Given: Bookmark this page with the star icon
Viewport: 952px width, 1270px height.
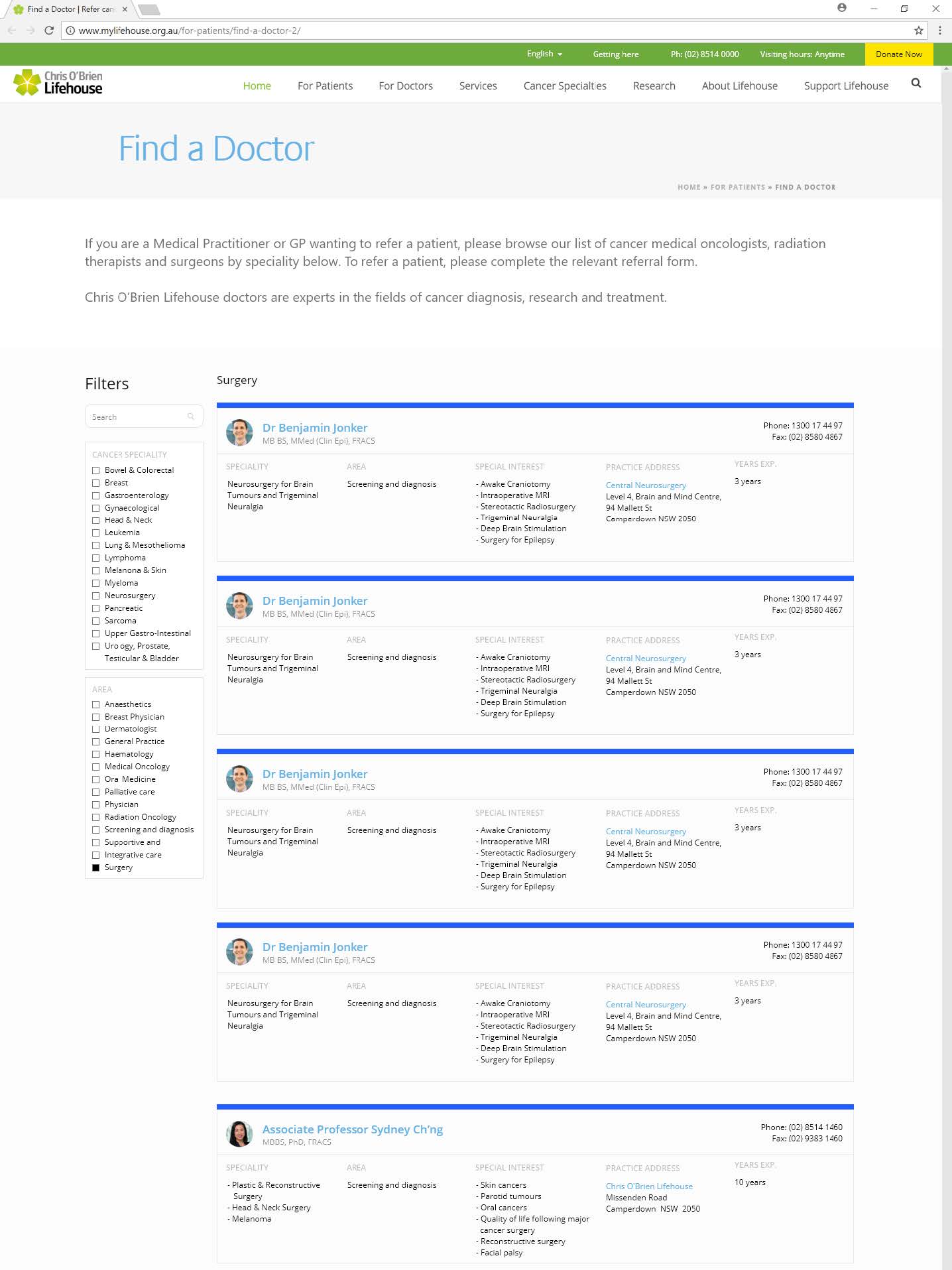Looking at the screenshot, I should 919,31.
